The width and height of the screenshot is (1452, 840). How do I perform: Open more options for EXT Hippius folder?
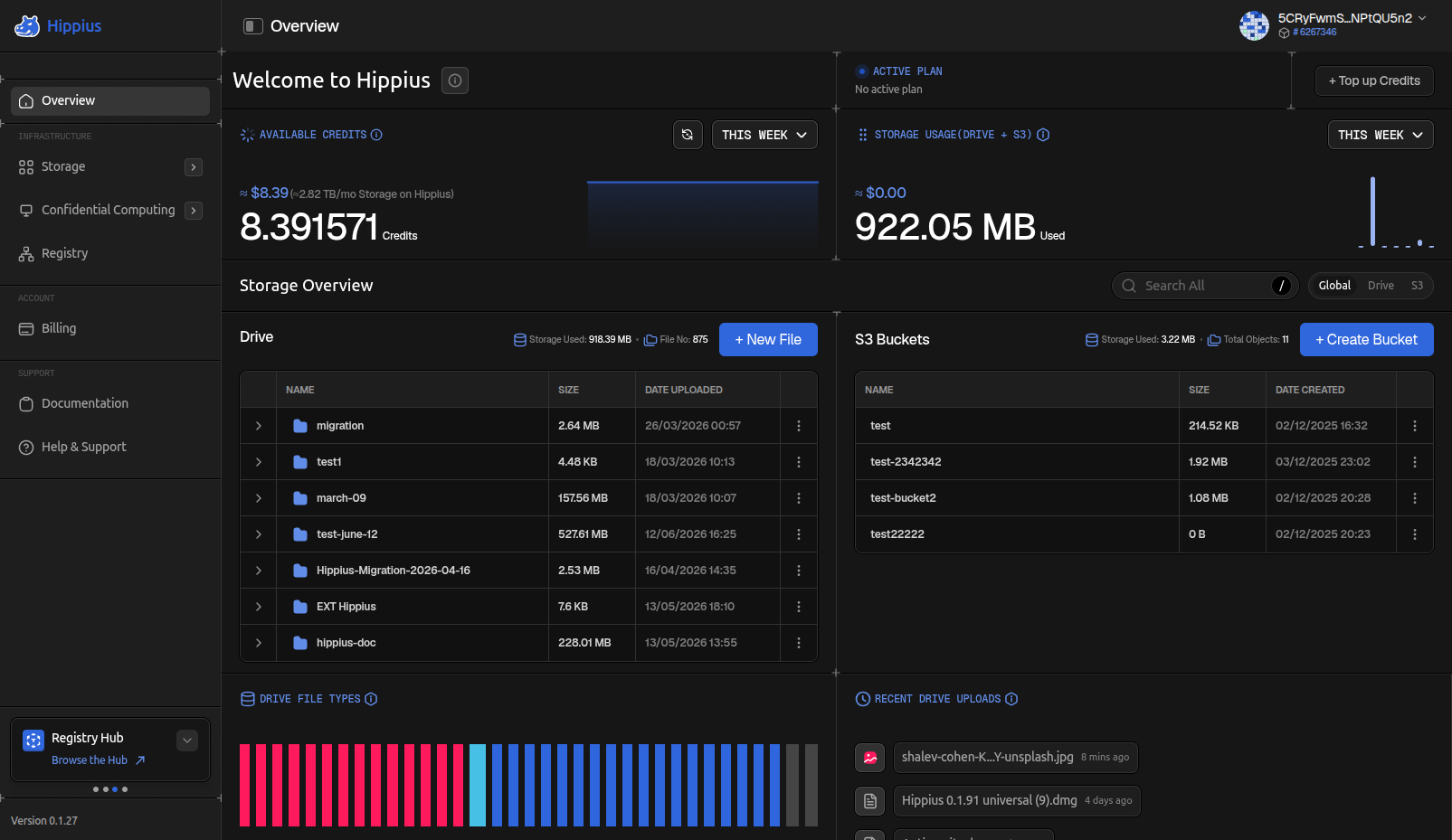tap(799, 607)
